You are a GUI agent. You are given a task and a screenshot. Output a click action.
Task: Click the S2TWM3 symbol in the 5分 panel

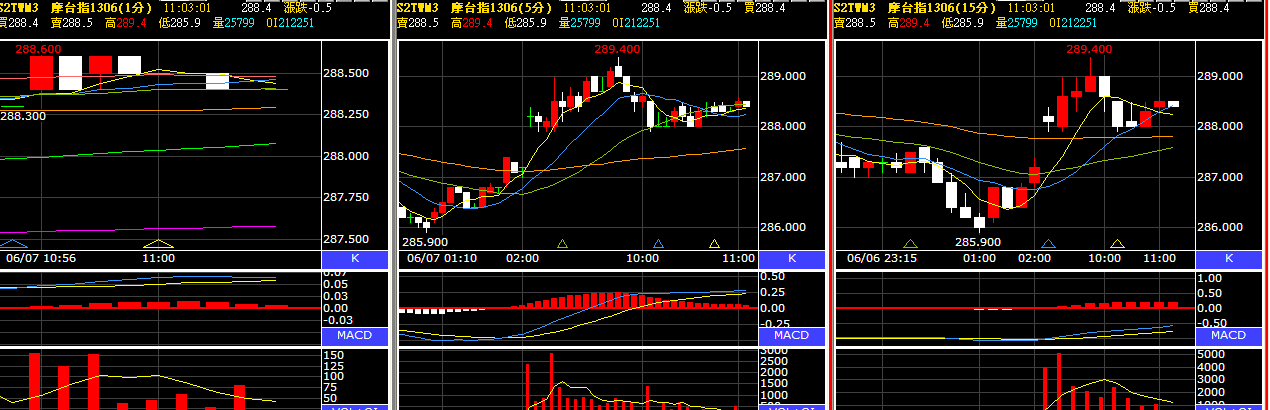[418, 7]
